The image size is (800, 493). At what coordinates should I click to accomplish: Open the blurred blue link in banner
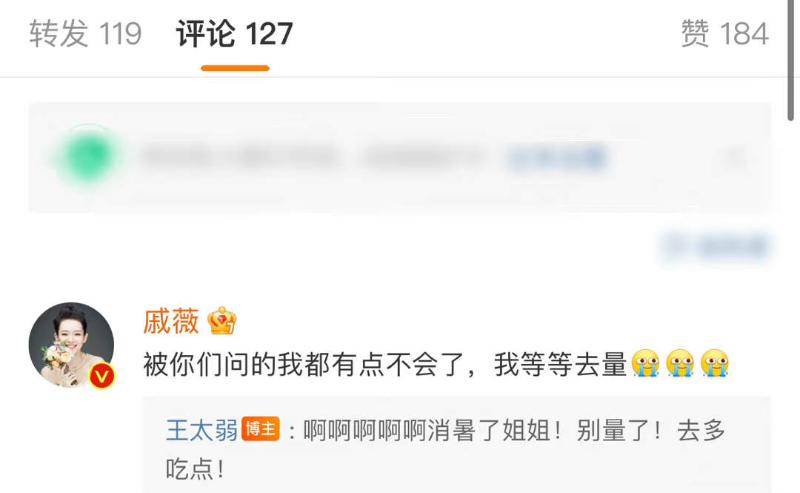point(557,157)
